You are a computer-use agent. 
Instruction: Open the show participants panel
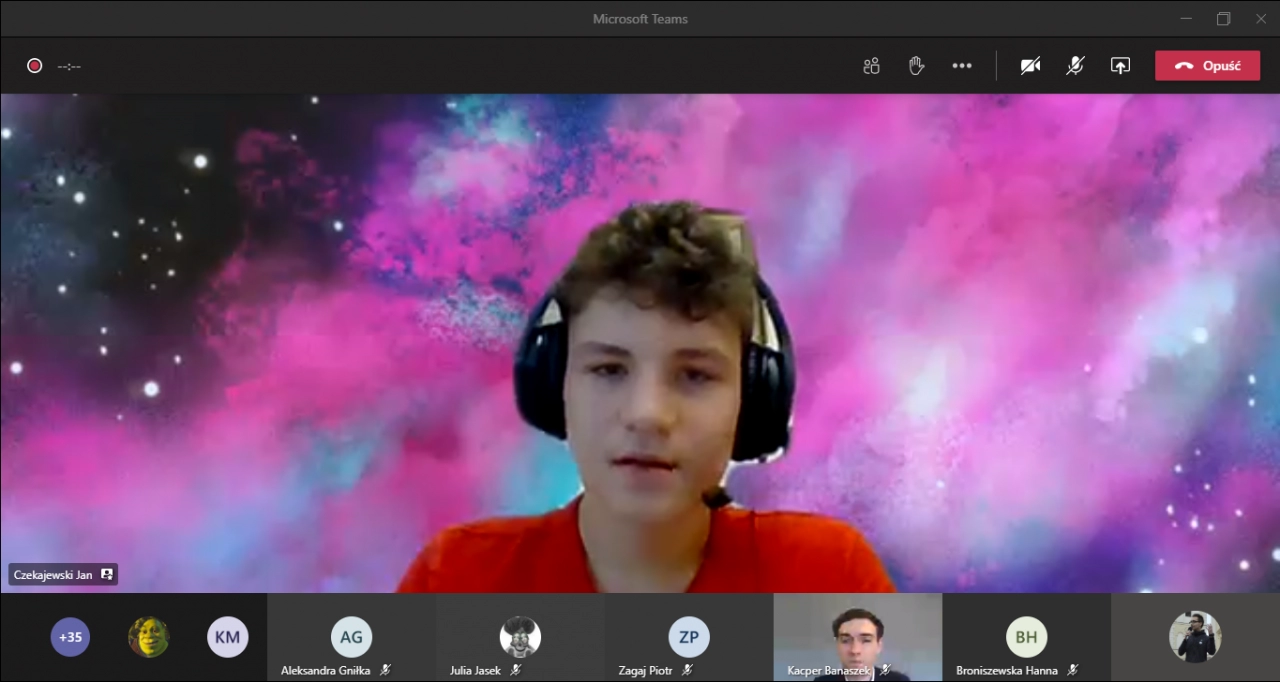(871, 66)
